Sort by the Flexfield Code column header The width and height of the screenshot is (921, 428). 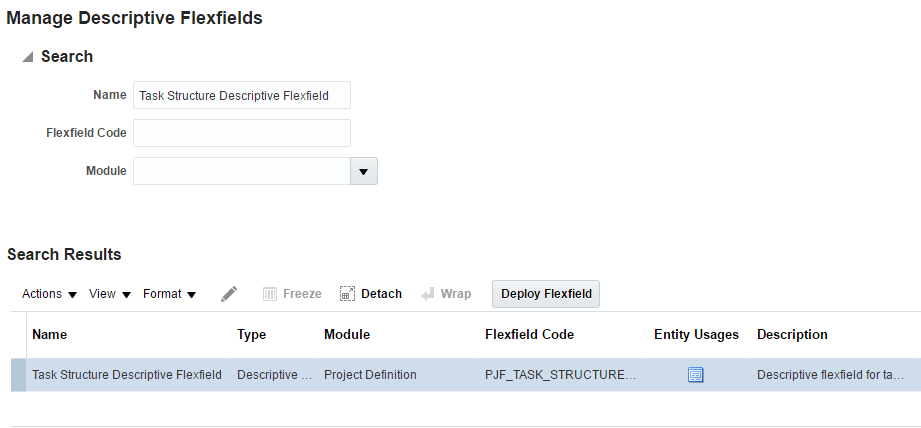coord(529,335)
